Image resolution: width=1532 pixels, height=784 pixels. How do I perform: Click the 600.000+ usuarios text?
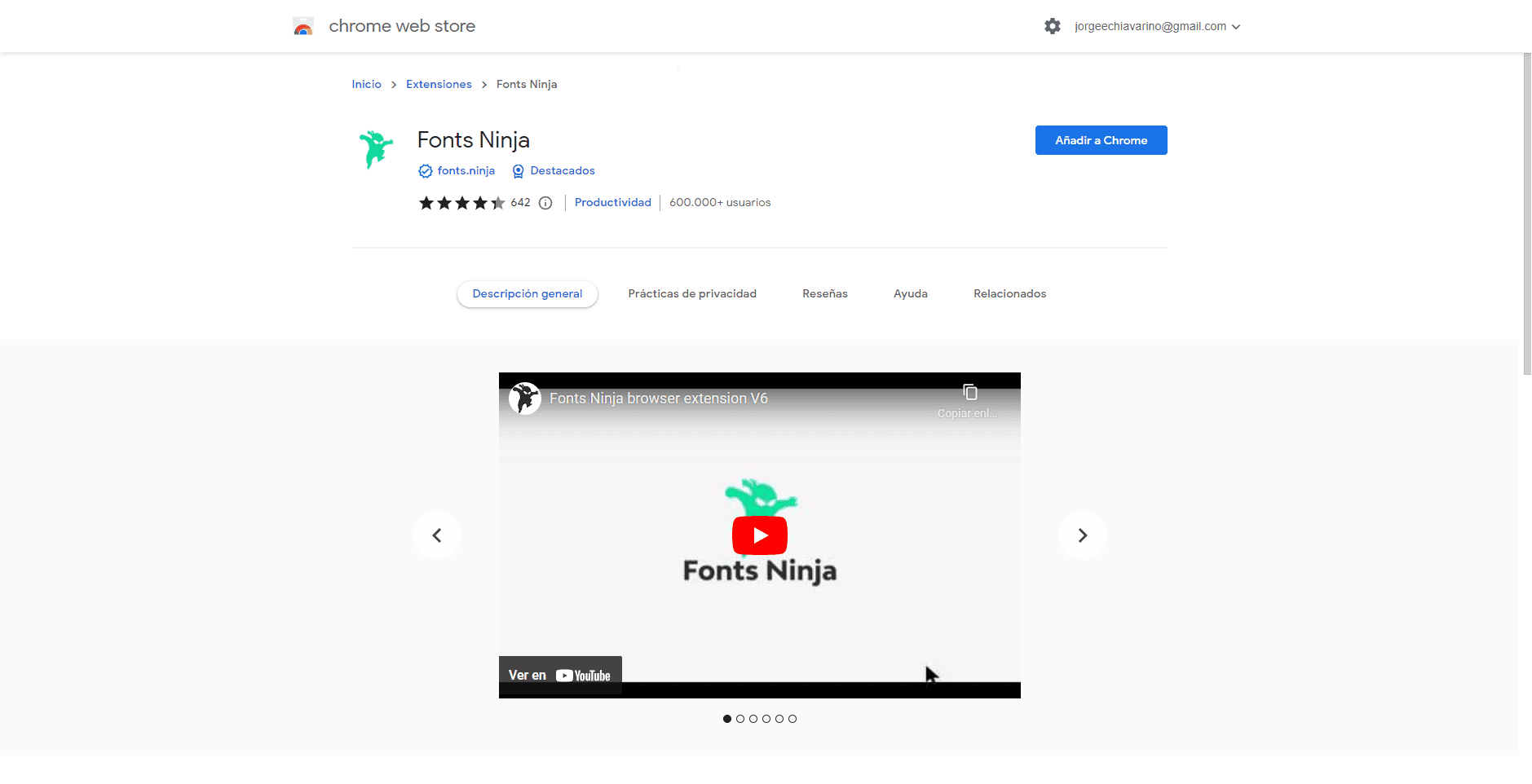720,202
